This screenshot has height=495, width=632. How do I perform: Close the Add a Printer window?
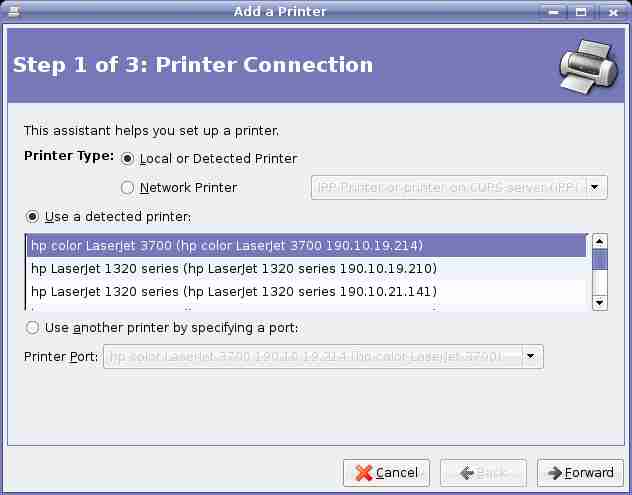click(x=613, y=12)
